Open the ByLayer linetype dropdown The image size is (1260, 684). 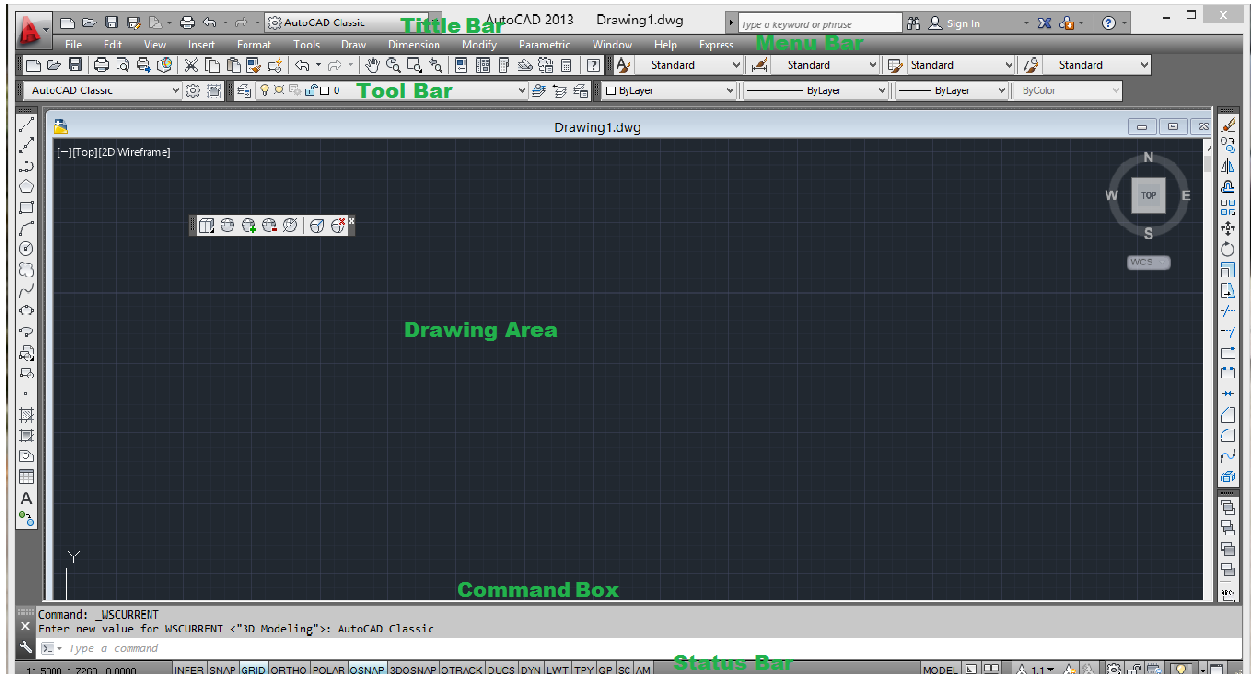pyautogui.click(x=816, y=91)
